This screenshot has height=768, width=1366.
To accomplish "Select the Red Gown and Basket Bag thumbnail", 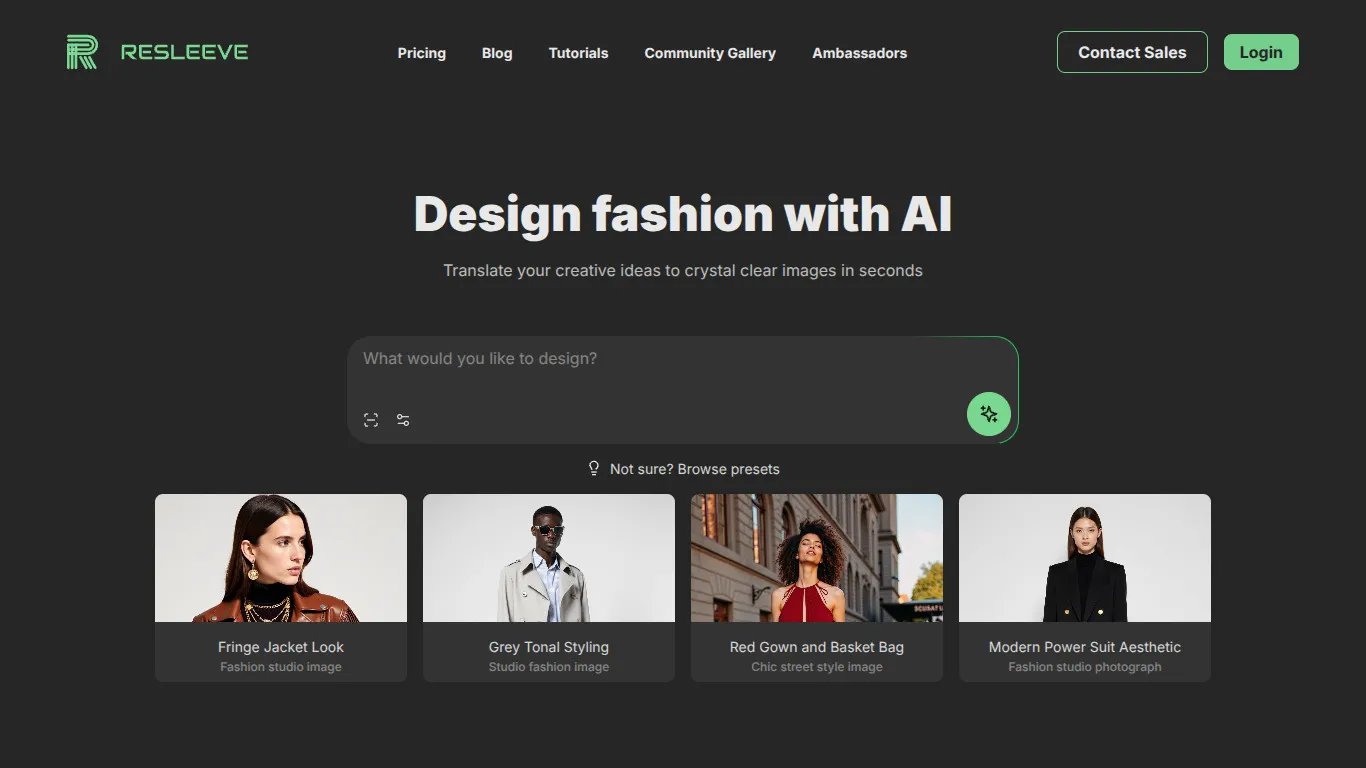I will [817, 558].
